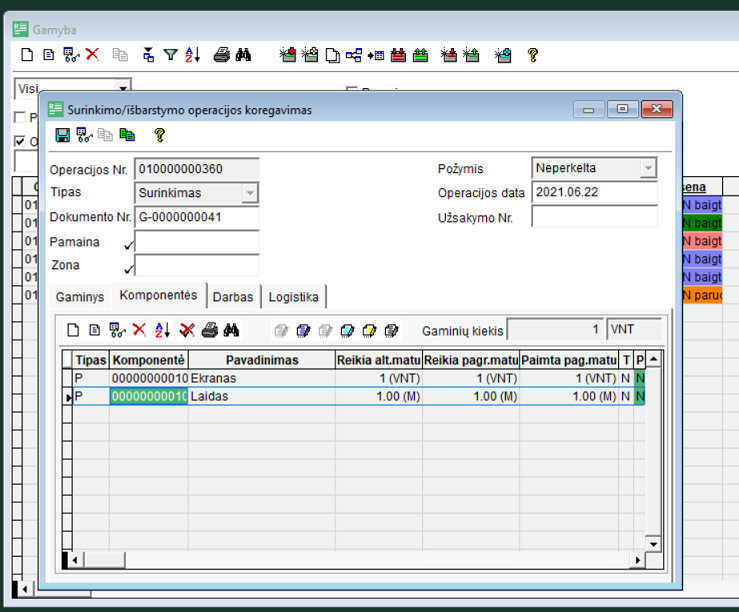Viewport: 739px width, 612px height.
Task: Click the highlighted green component code in Laidas row
Action: (x=148, y=396)
